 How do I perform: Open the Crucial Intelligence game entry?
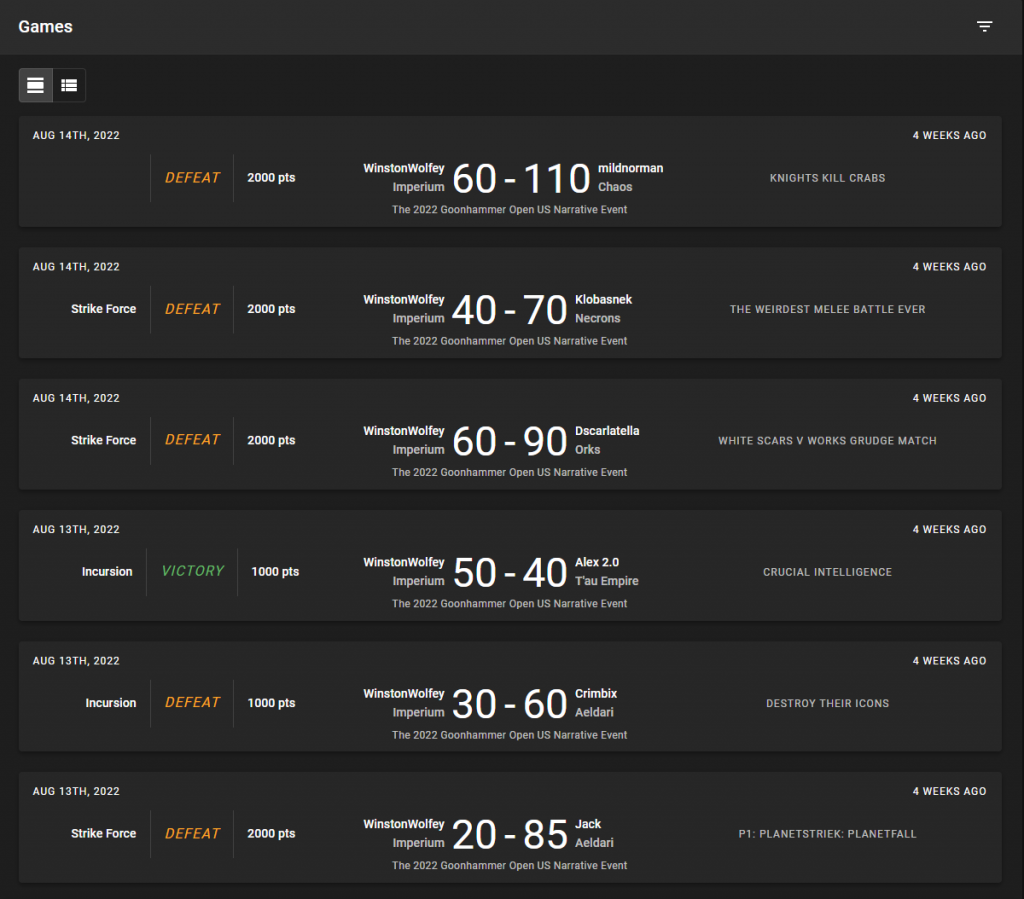pyautogui.click(x=827, y=572)
